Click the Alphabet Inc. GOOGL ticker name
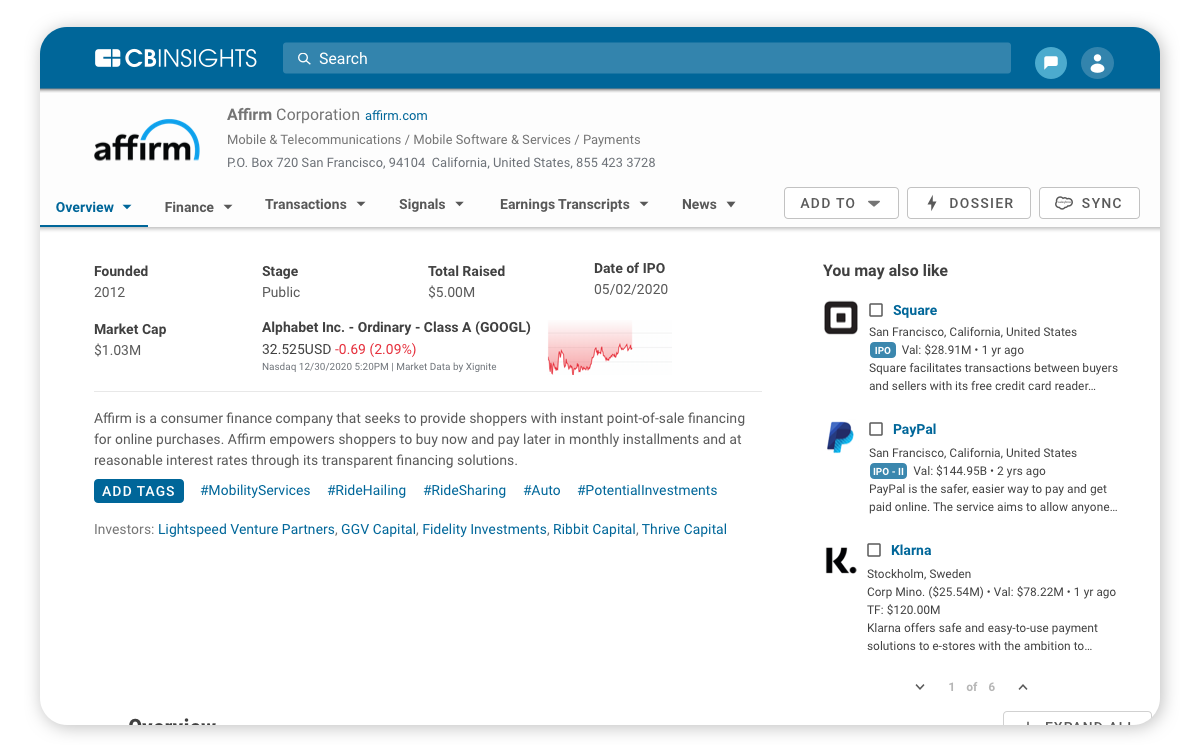1200x752 pixels. [x=396, y=327]
